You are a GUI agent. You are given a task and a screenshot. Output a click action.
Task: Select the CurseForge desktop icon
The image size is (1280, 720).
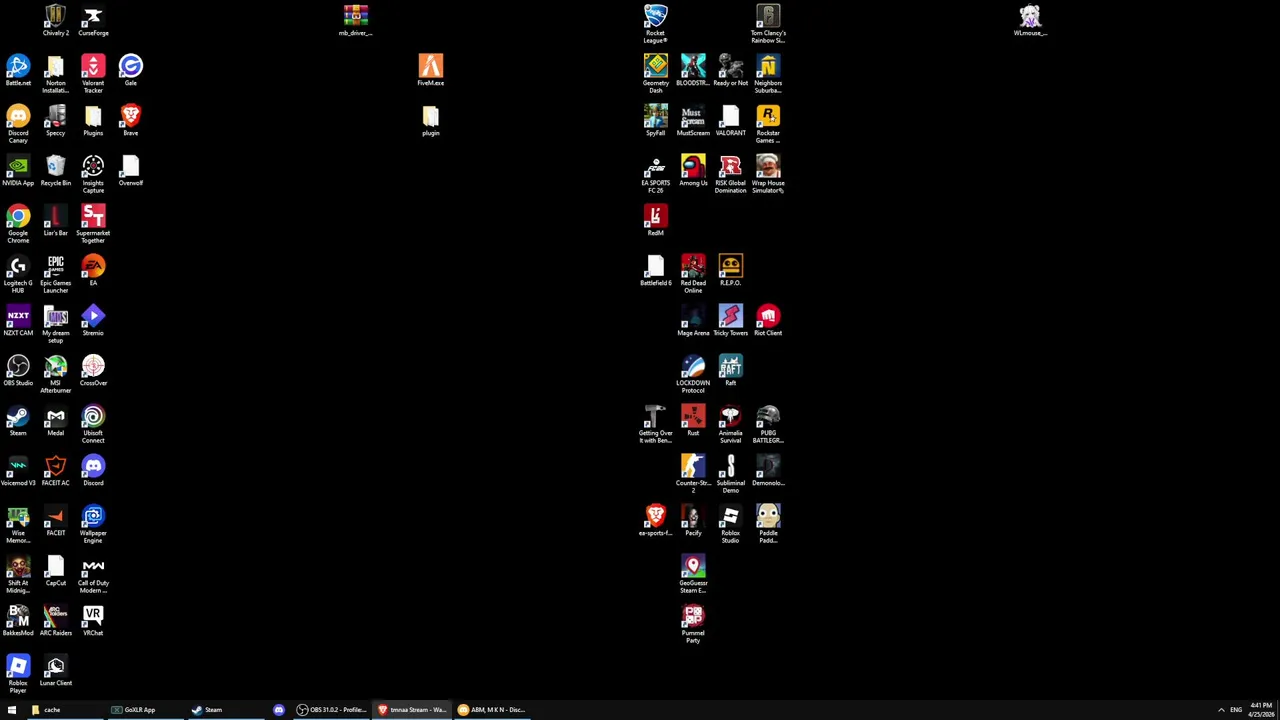point(93,20)
